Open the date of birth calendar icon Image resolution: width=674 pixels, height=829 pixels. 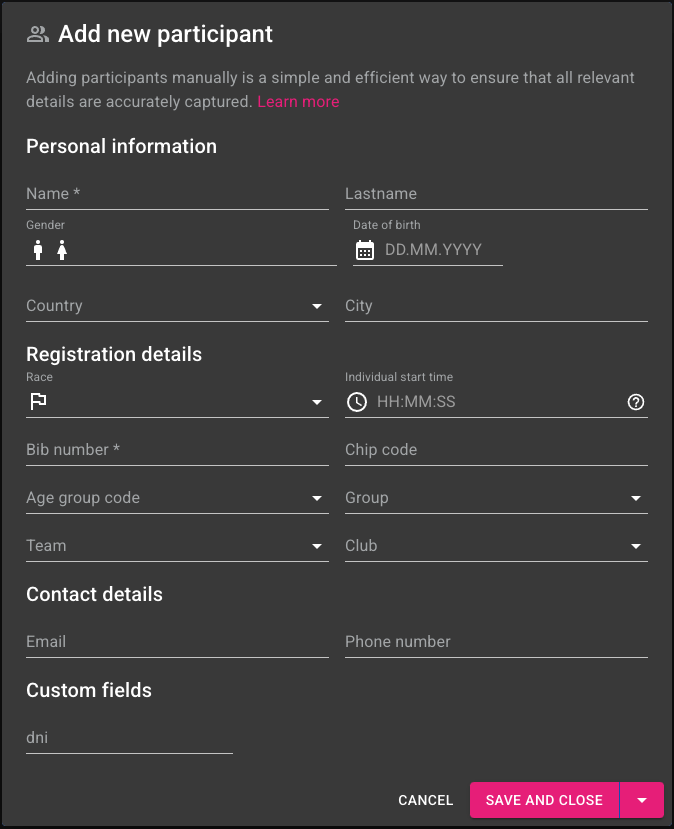(x=365, y=250)
